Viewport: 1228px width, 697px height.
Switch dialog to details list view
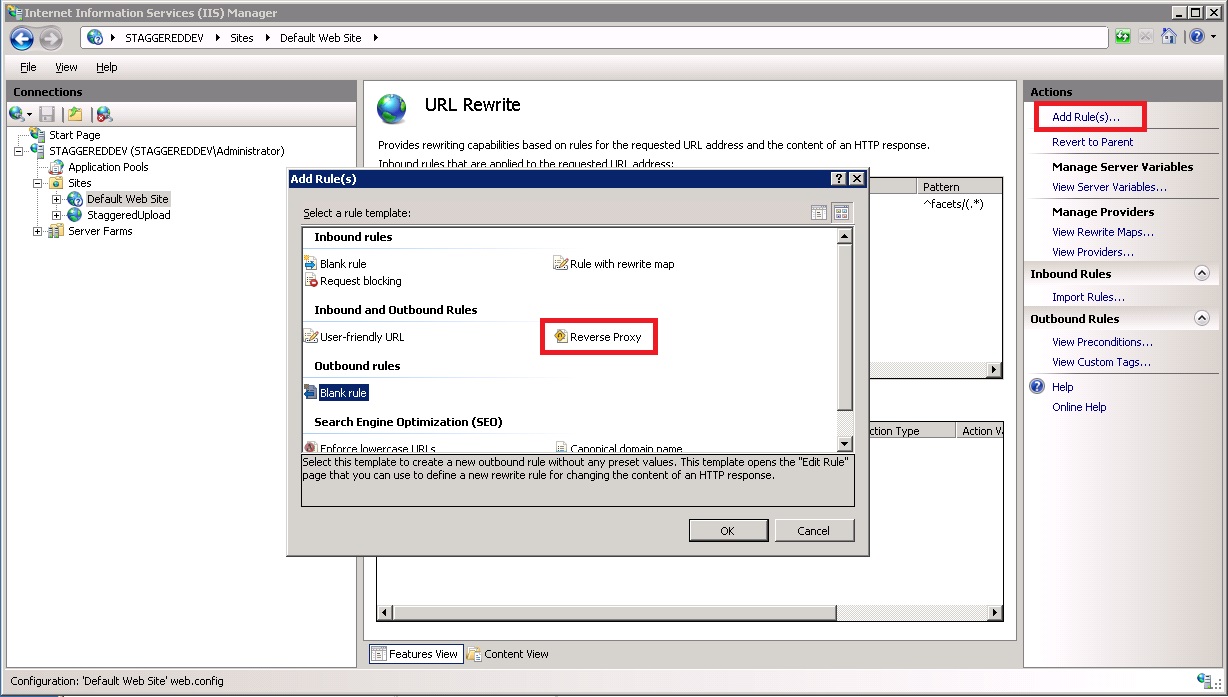pyautogui.click(x=819, y=212)
